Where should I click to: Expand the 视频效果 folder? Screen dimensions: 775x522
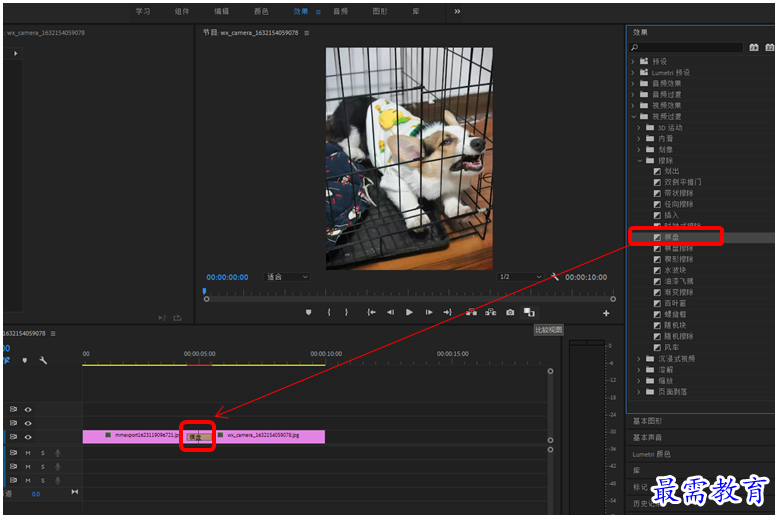[633, 105]
